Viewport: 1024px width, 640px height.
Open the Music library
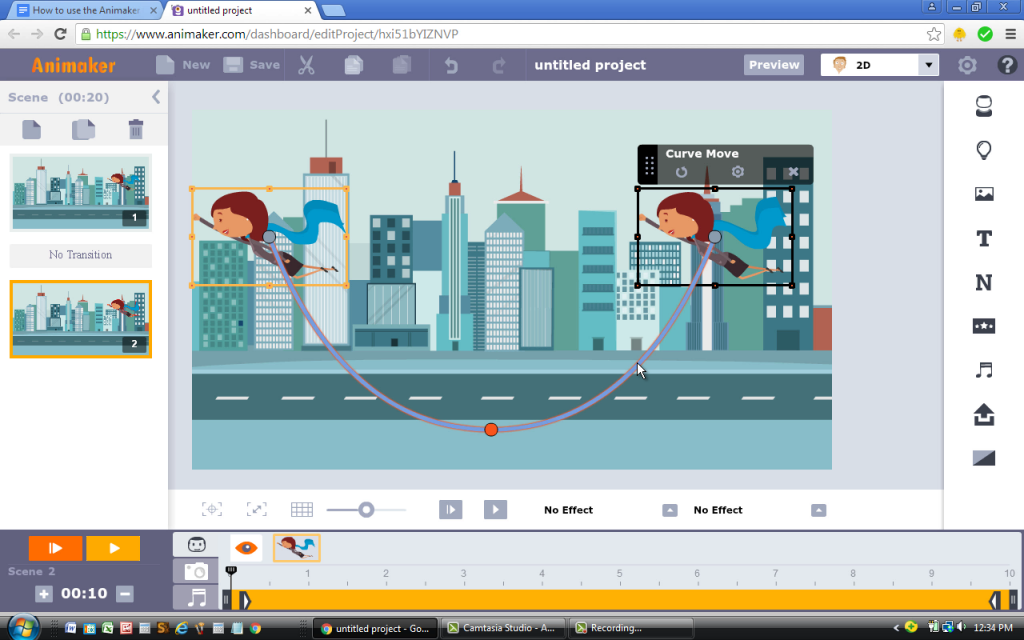tap(984, 370)
